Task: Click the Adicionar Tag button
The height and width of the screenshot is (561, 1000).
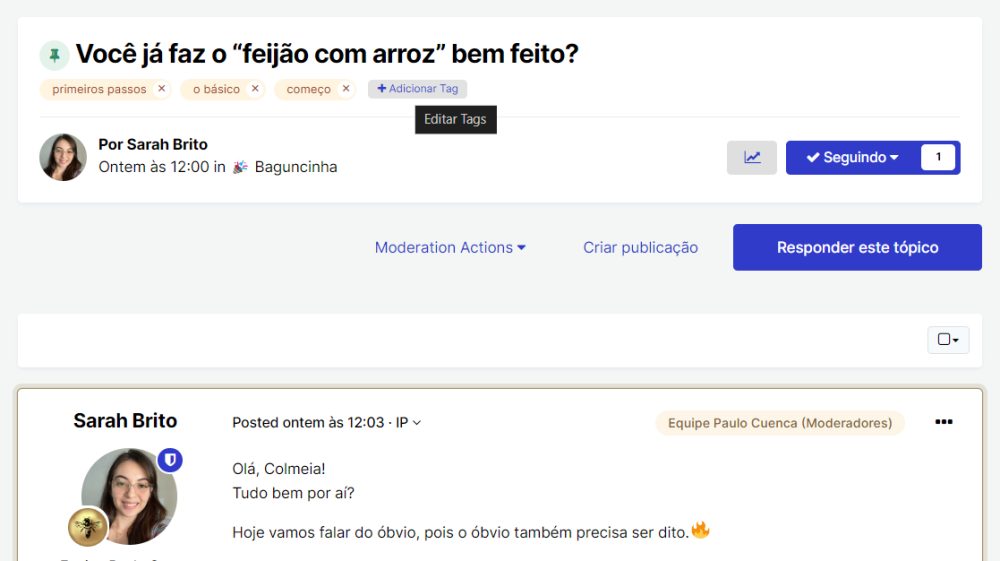Action: click(417, 89)
